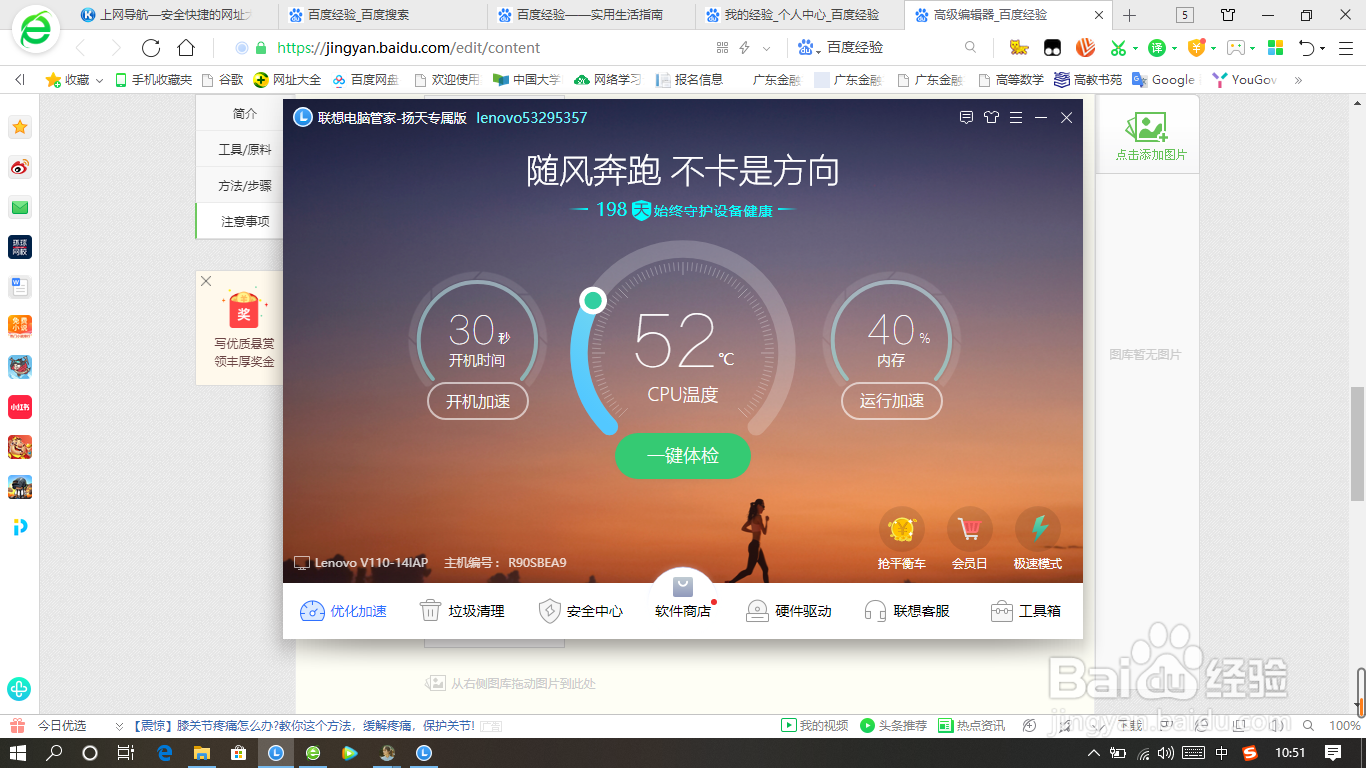The height and width of the screenshot is (768, 1366).
Task: Click 我的视频 in browser status bar
Action: tap(815, 725)
